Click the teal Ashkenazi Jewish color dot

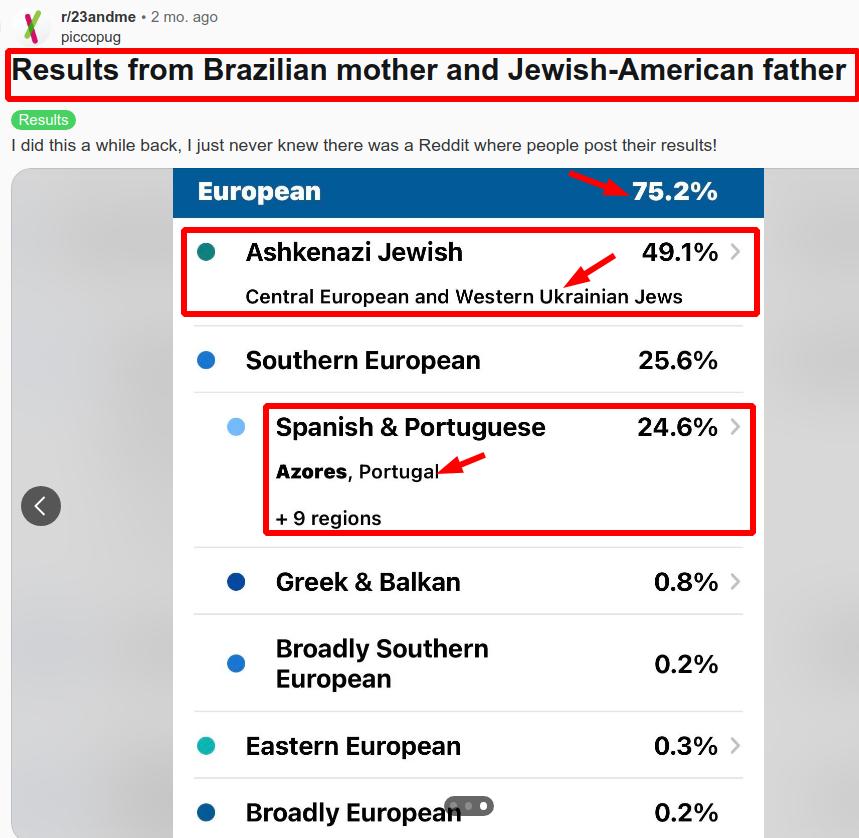coord(207,252)
